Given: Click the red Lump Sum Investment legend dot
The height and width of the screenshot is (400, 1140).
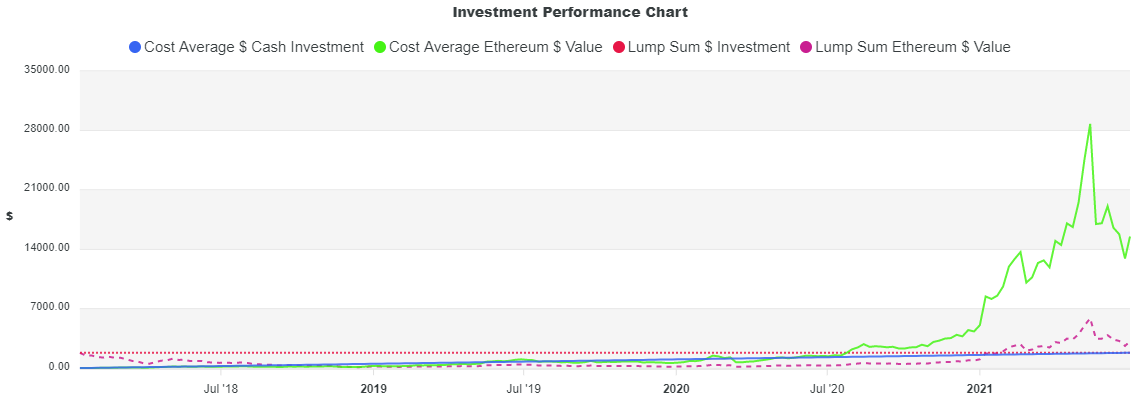Looking at the screenshot, I should point(618,47).
